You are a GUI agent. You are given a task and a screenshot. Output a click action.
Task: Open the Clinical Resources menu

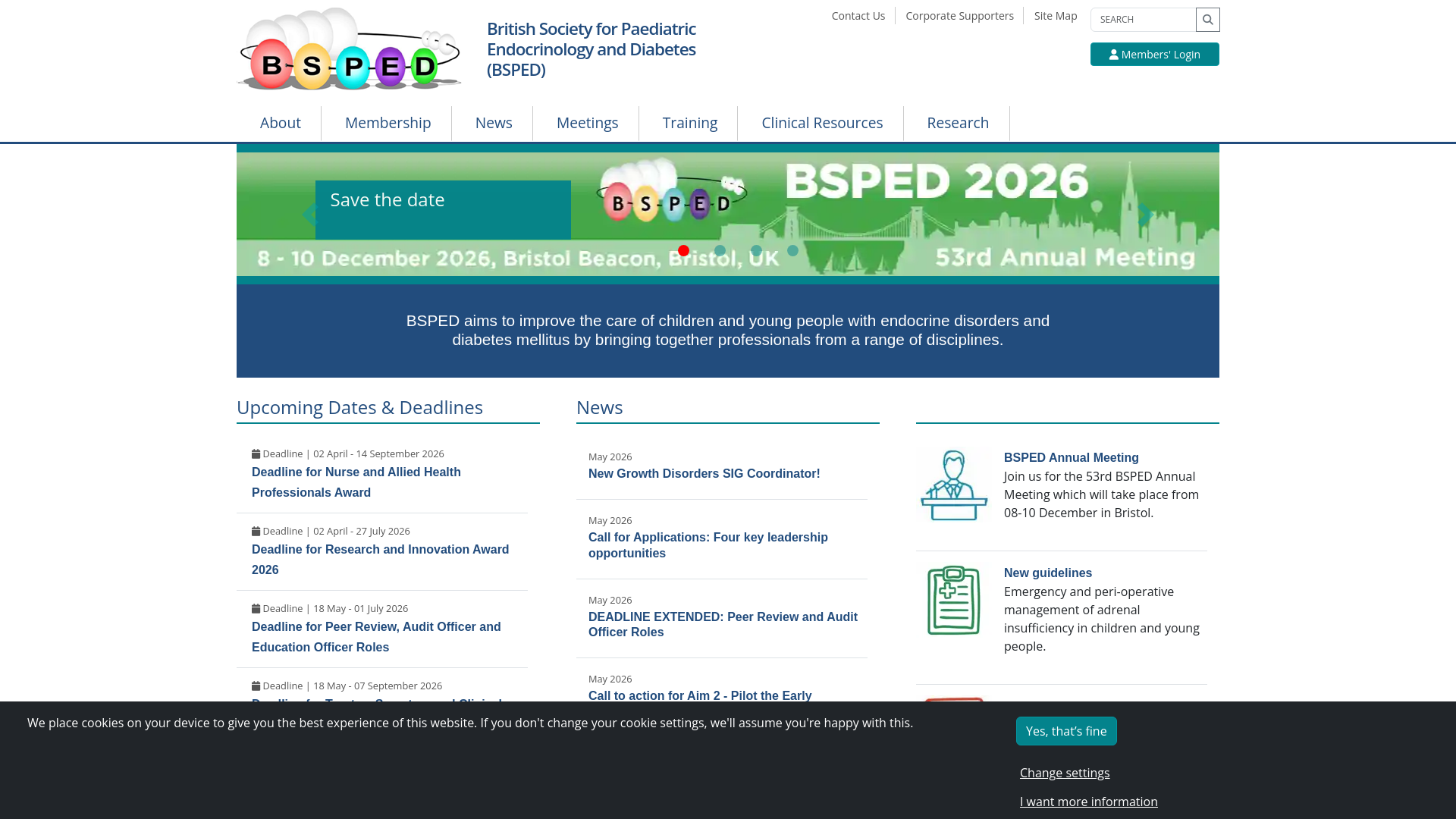click(x=822, y=123)
